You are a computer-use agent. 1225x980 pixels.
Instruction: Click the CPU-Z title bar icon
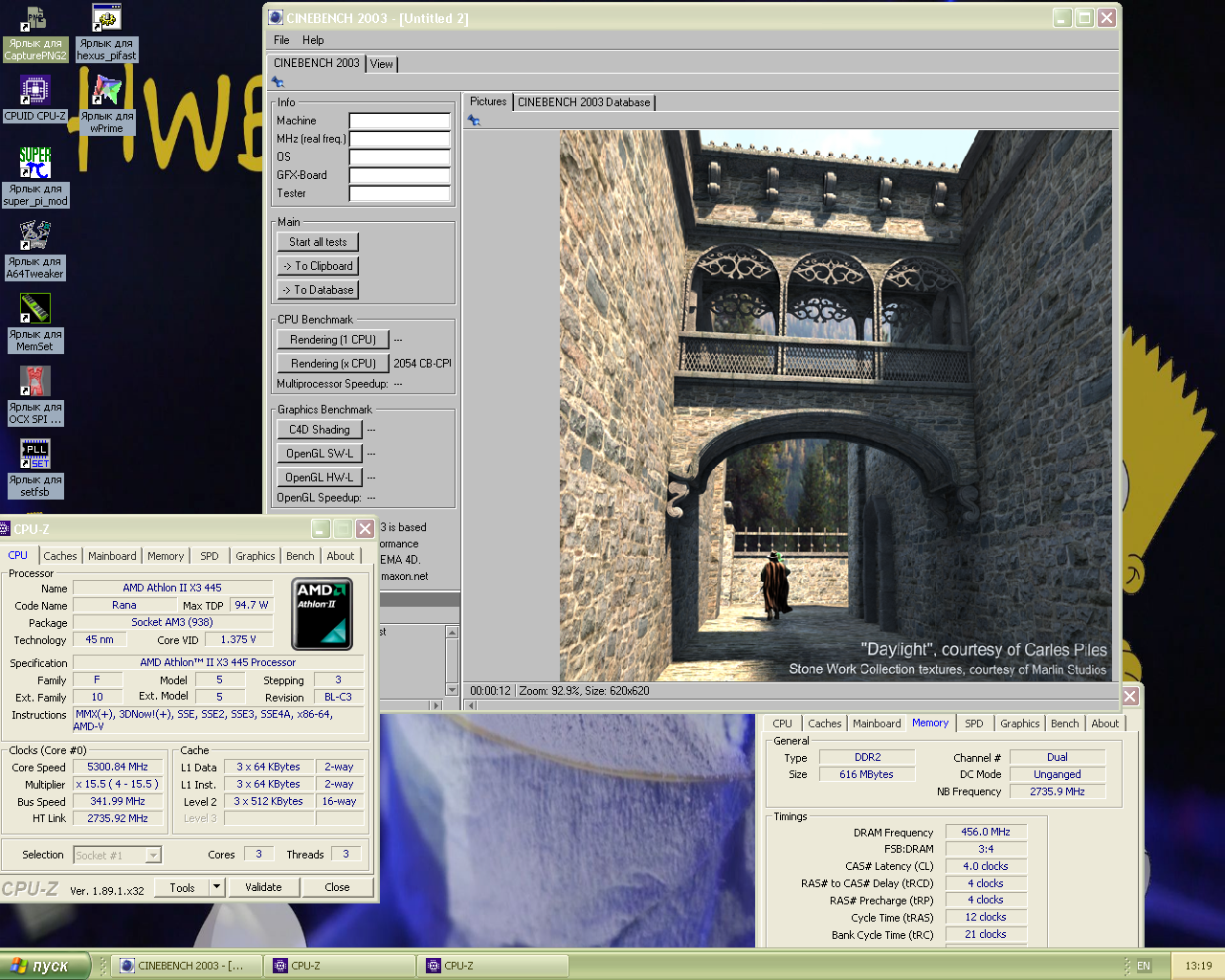[x=5, y=528]
